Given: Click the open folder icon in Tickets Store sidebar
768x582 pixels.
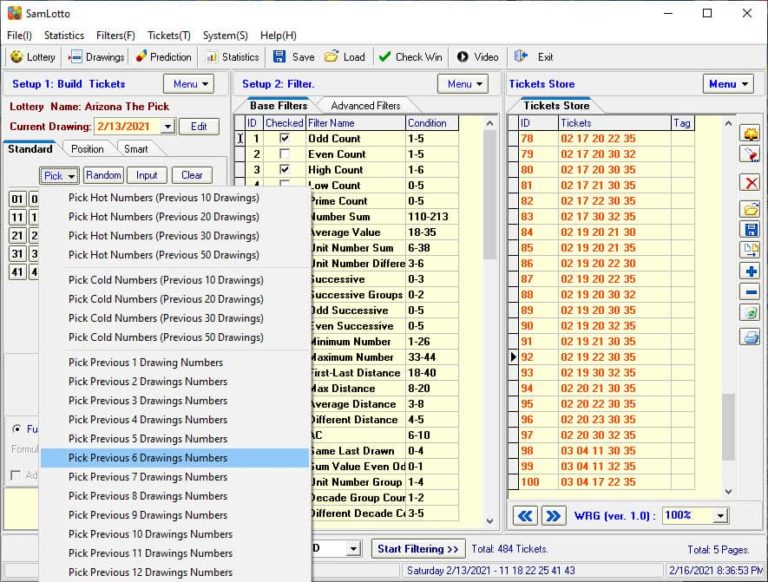Looking at the screenshot, I should tap(750, 210).
